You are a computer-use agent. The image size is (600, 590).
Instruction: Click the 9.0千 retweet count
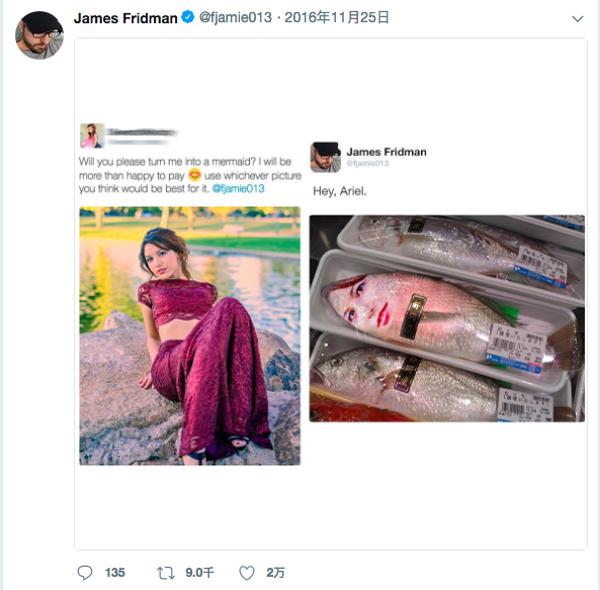click(199, 572)
